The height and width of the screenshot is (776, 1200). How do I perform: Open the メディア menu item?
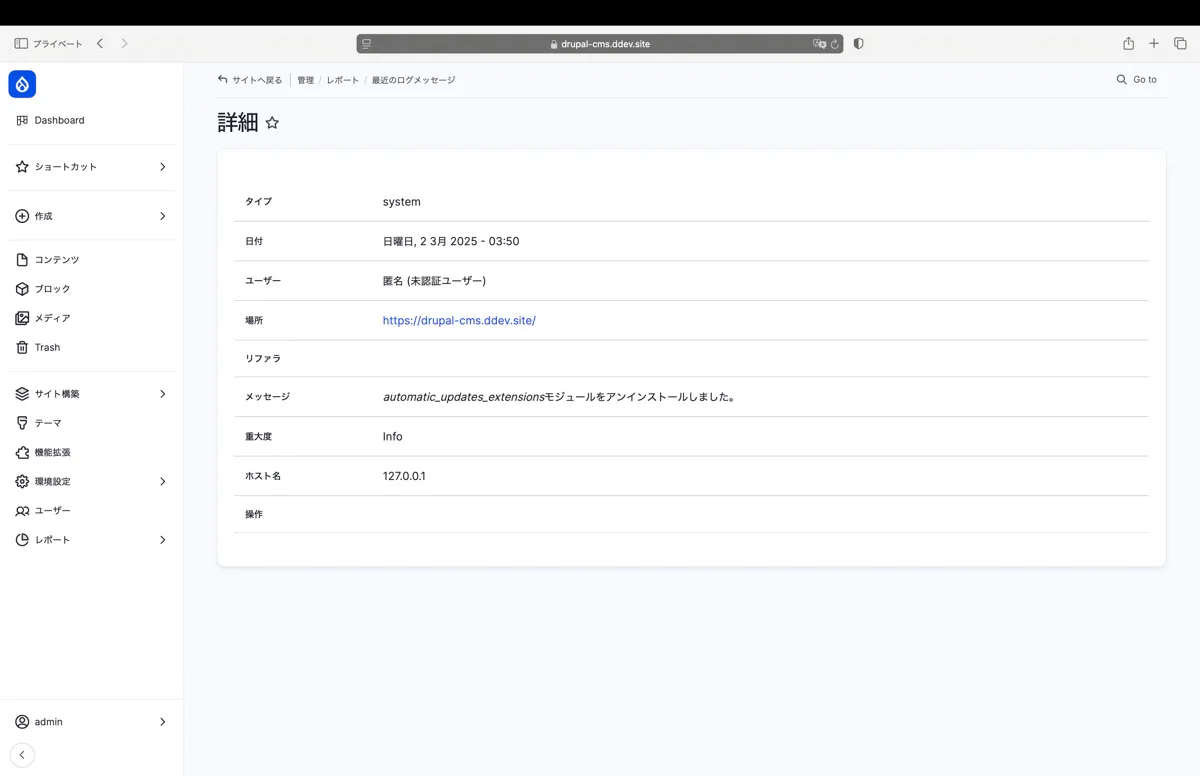click(x=92, y=318)
